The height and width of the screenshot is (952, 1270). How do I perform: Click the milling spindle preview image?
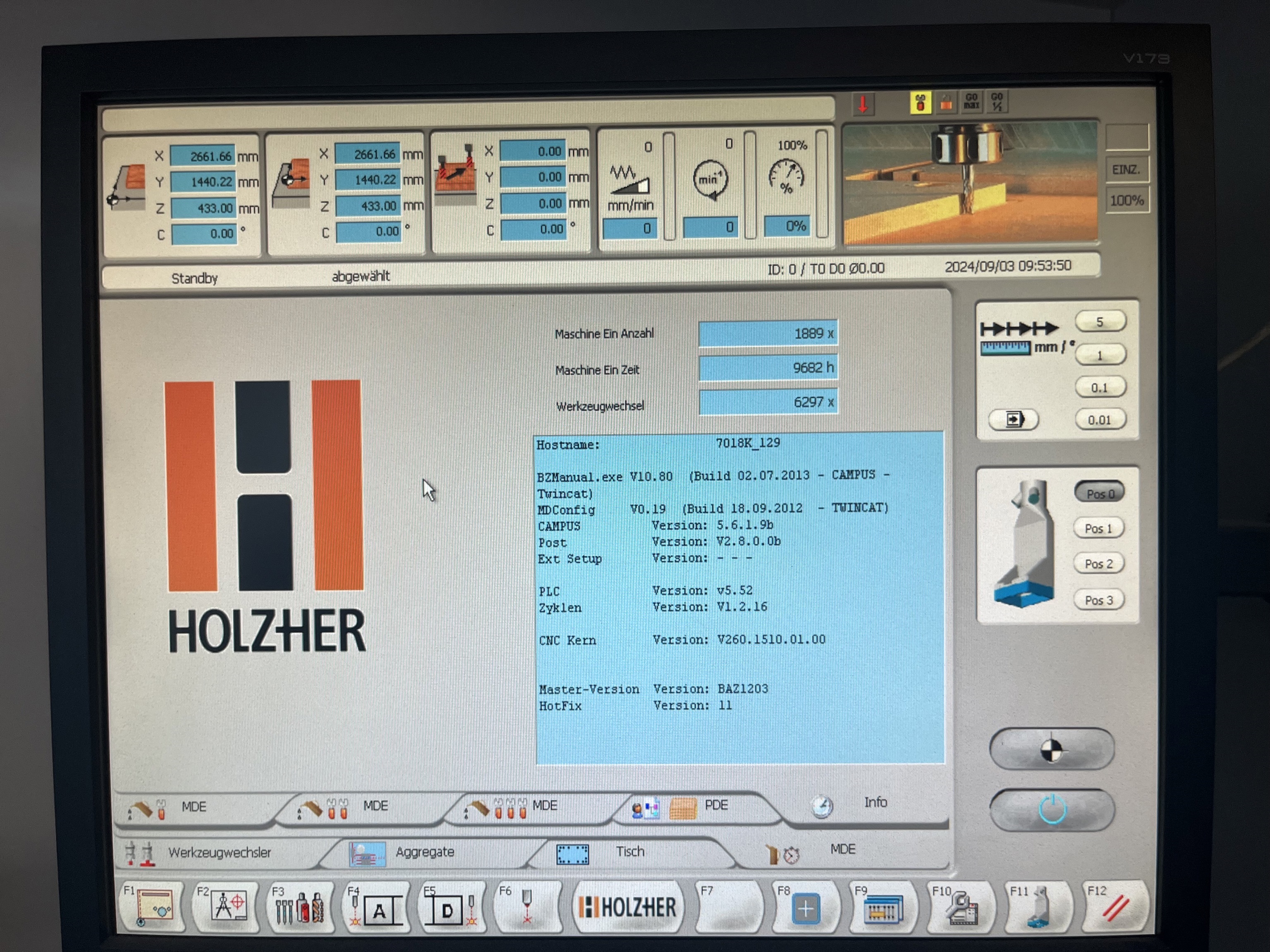click(970, 184)
